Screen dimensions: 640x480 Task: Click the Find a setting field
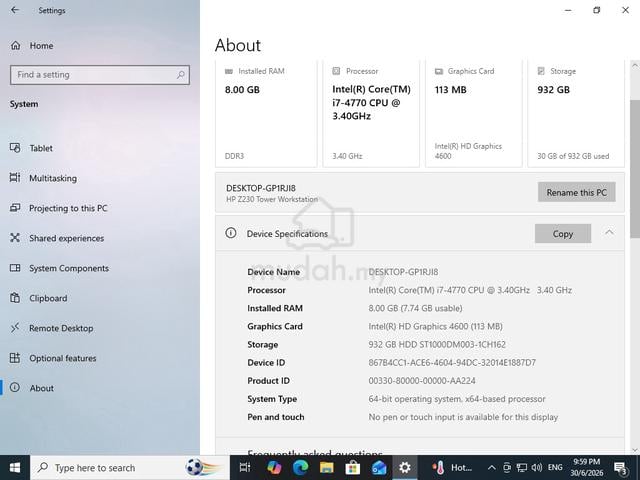coord(100,75)
